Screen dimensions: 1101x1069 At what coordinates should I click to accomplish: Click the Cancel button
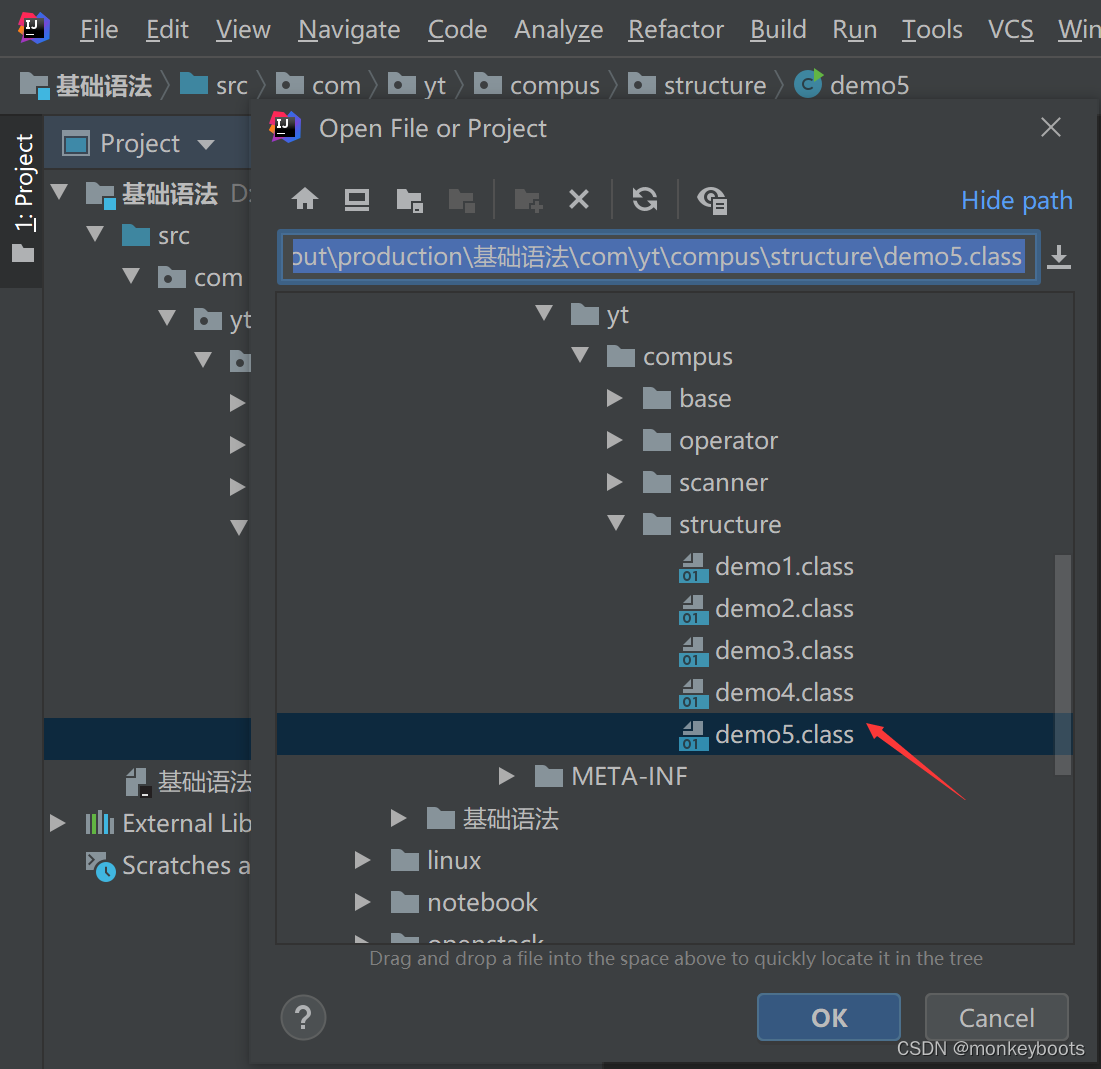pyautogui.click(x=996, y=1017)
